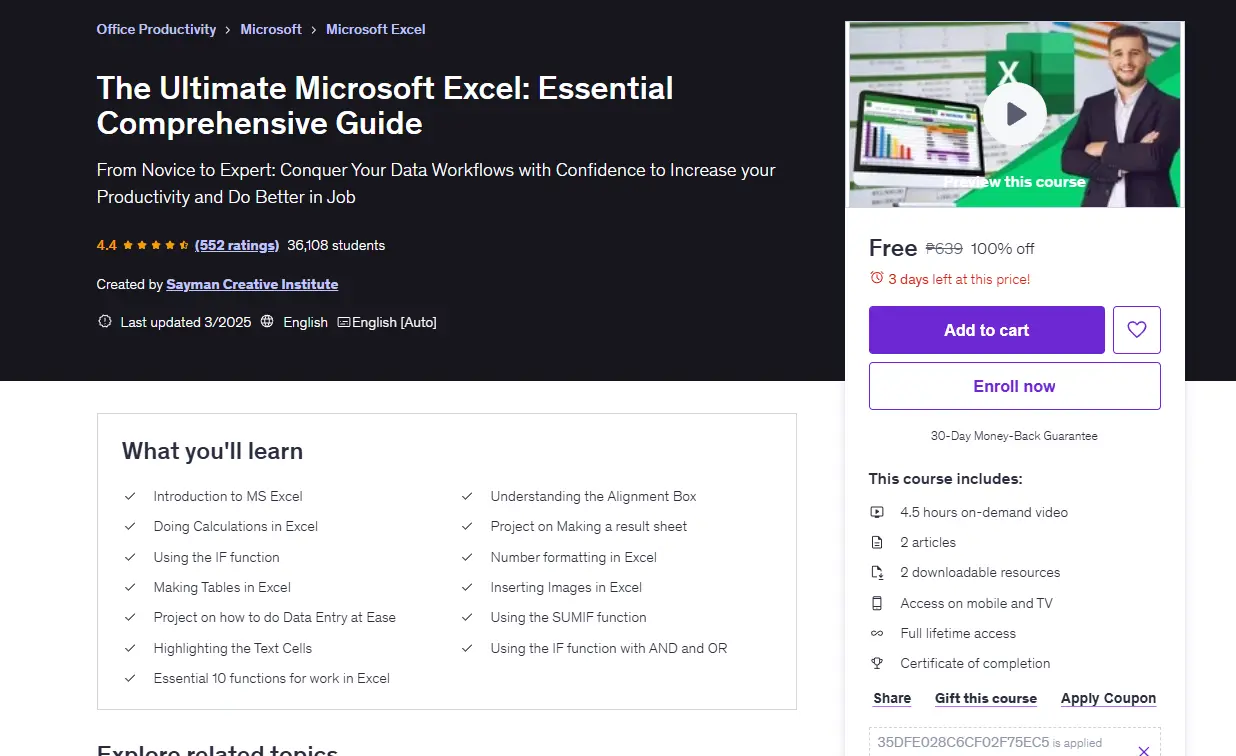Click the course title heading
The height and width of the screenshot is (756, 1236).
385,105
